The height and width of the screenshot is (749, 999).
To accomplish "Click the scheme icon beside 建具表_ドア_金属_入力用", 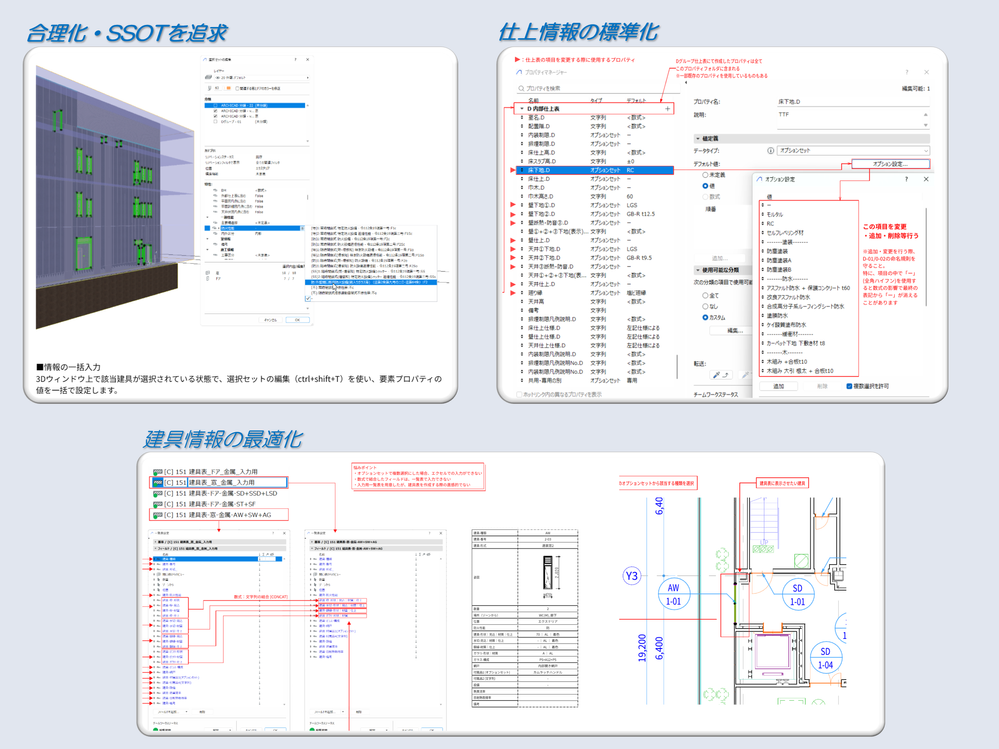I will [x=157, y=470].
